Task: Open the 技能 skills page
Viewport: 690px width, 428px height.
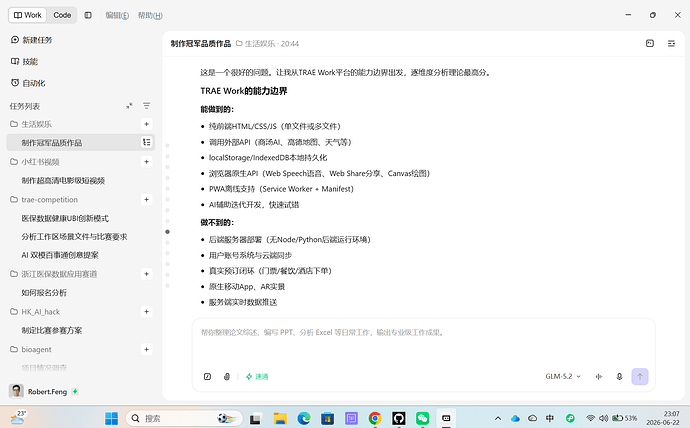Action: click(x=25, y=62)
